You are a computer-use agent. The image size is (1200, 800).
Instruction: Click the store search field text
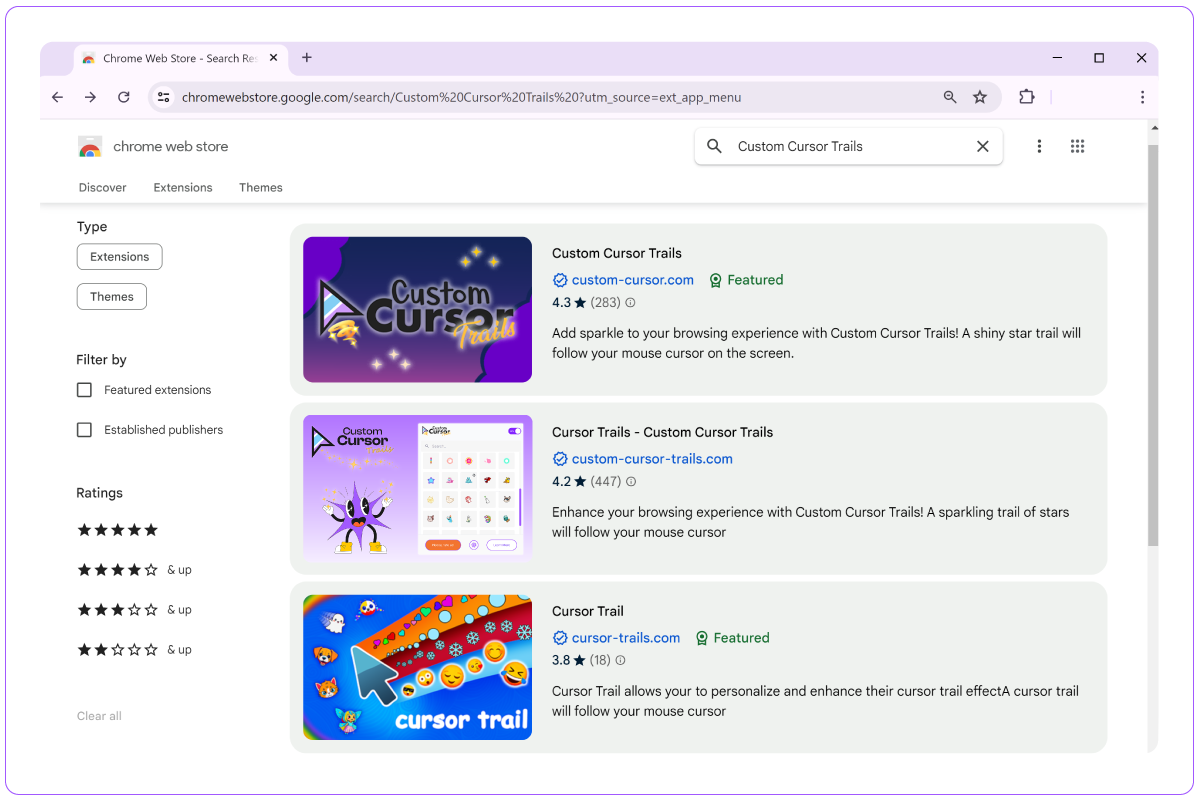tap(800, 146)
